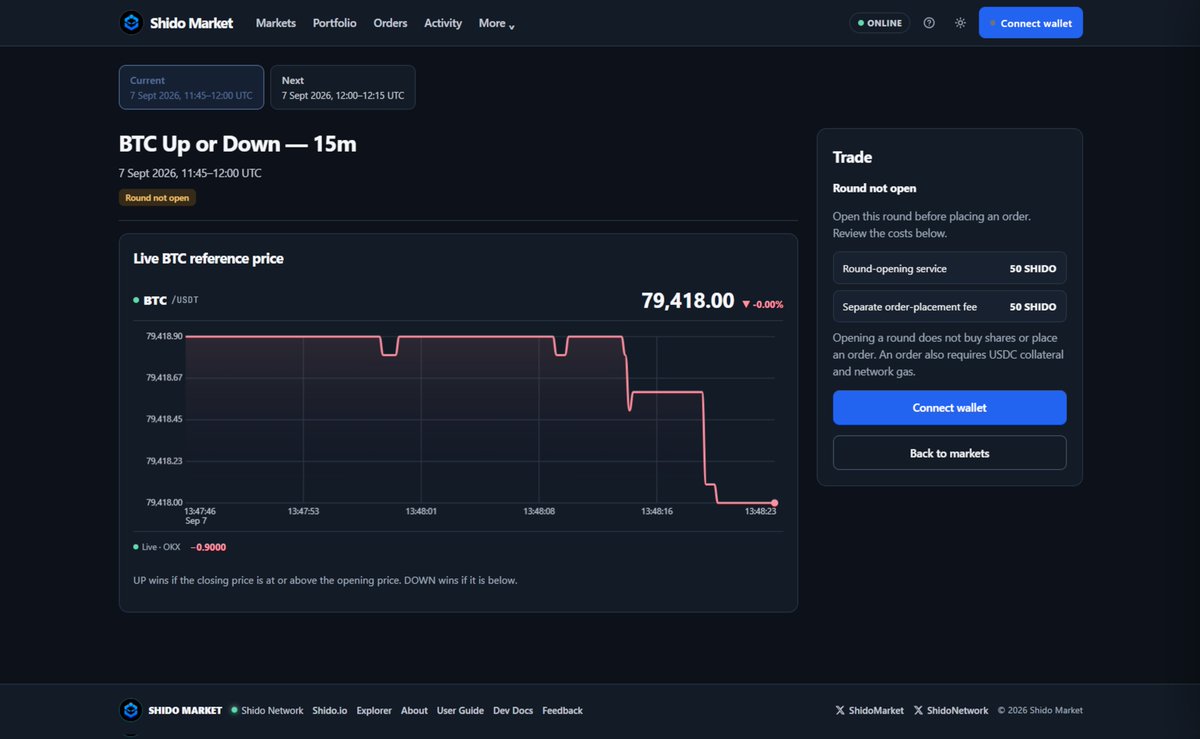The width and height of the screenshot is (1200, 739).
Task: Click the BTC Up or Down — 15m title
Action: point(238,144)
